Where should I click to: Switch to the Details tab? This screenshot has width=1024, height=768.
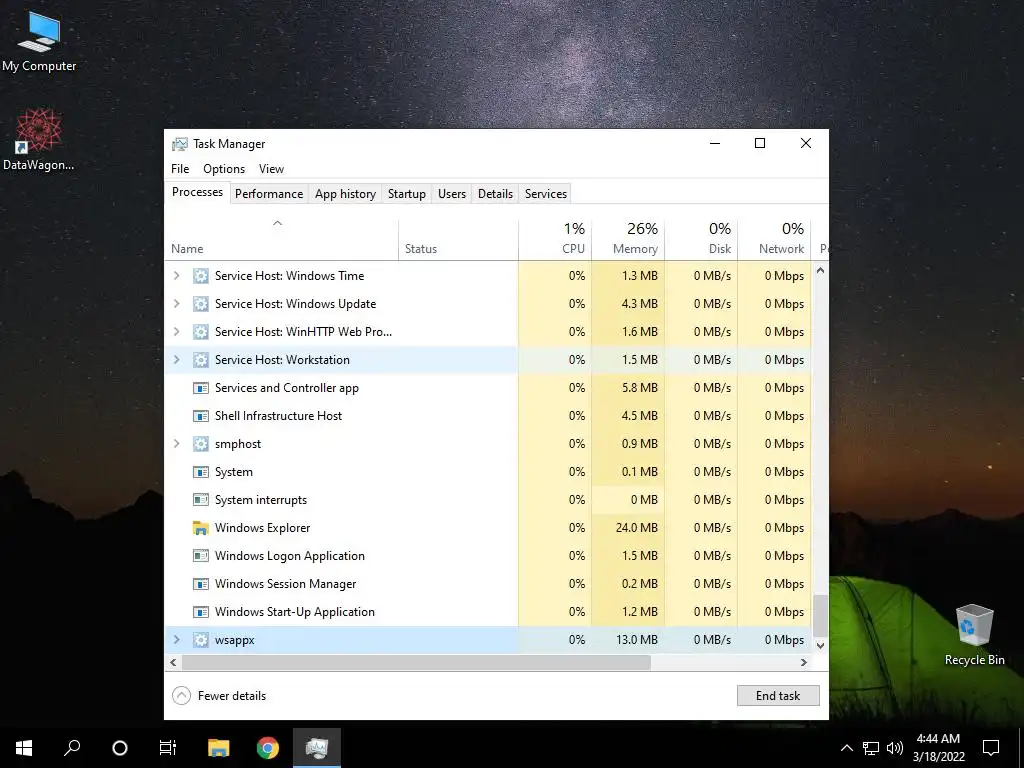[495, 194]
